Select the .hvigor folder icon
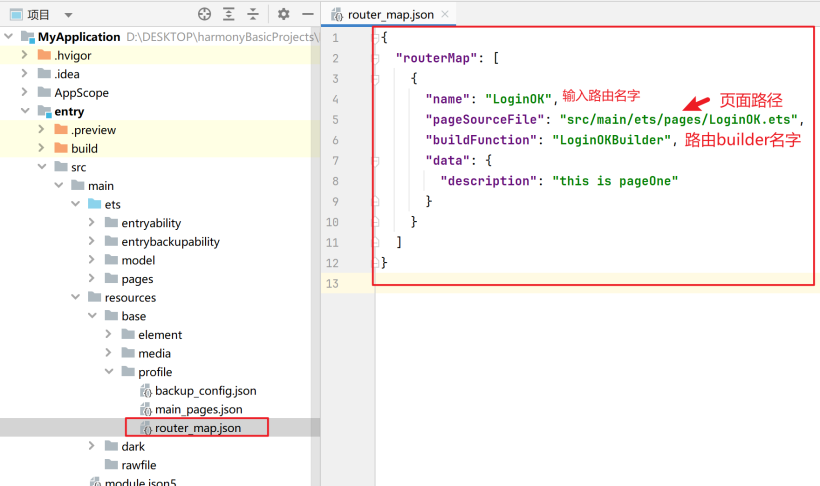This screenshot has width=820, height=486. coord(44,55)
